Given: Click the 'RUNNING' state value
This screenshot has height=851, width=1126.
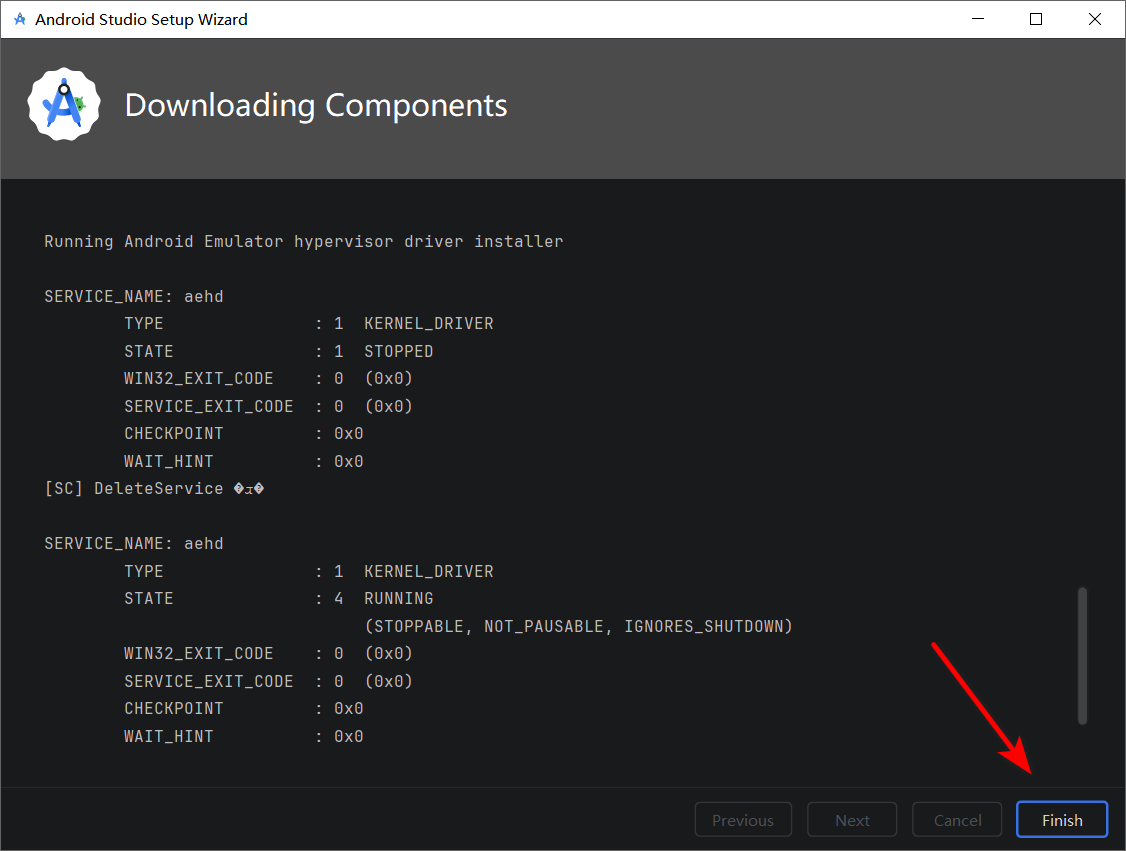Looking at the screenshot, I should tap(399, 598).
